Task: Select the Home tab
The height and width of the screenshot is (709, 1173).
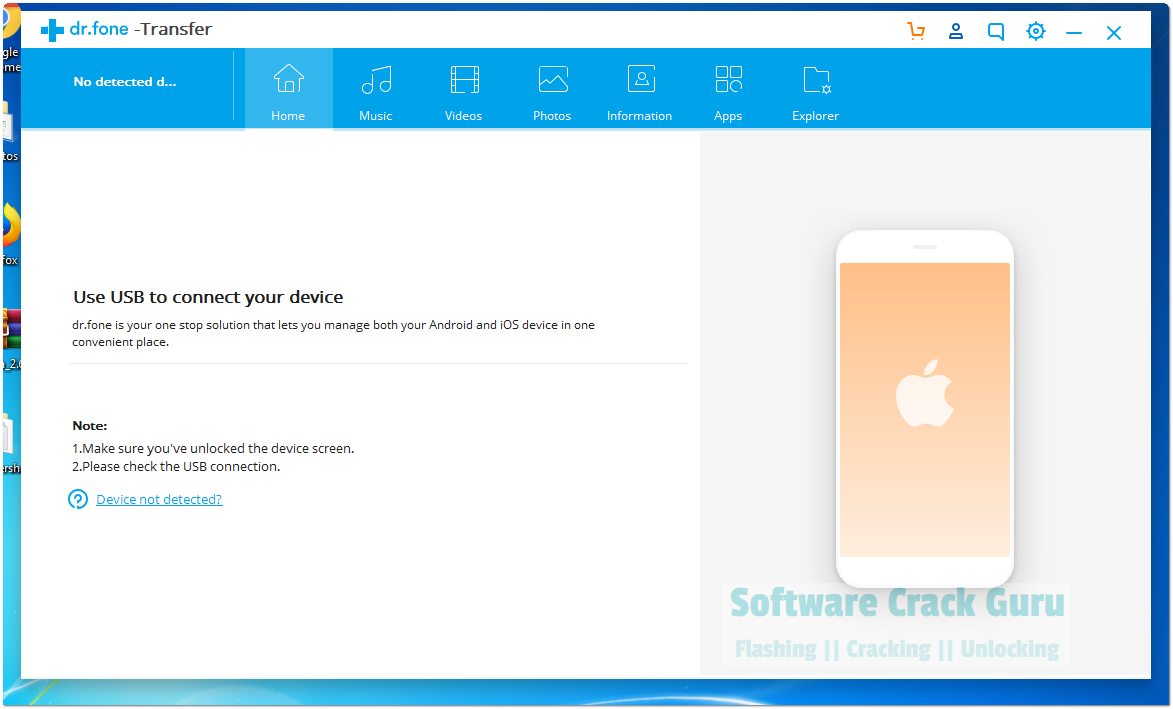Action: [x=289, y=90]
